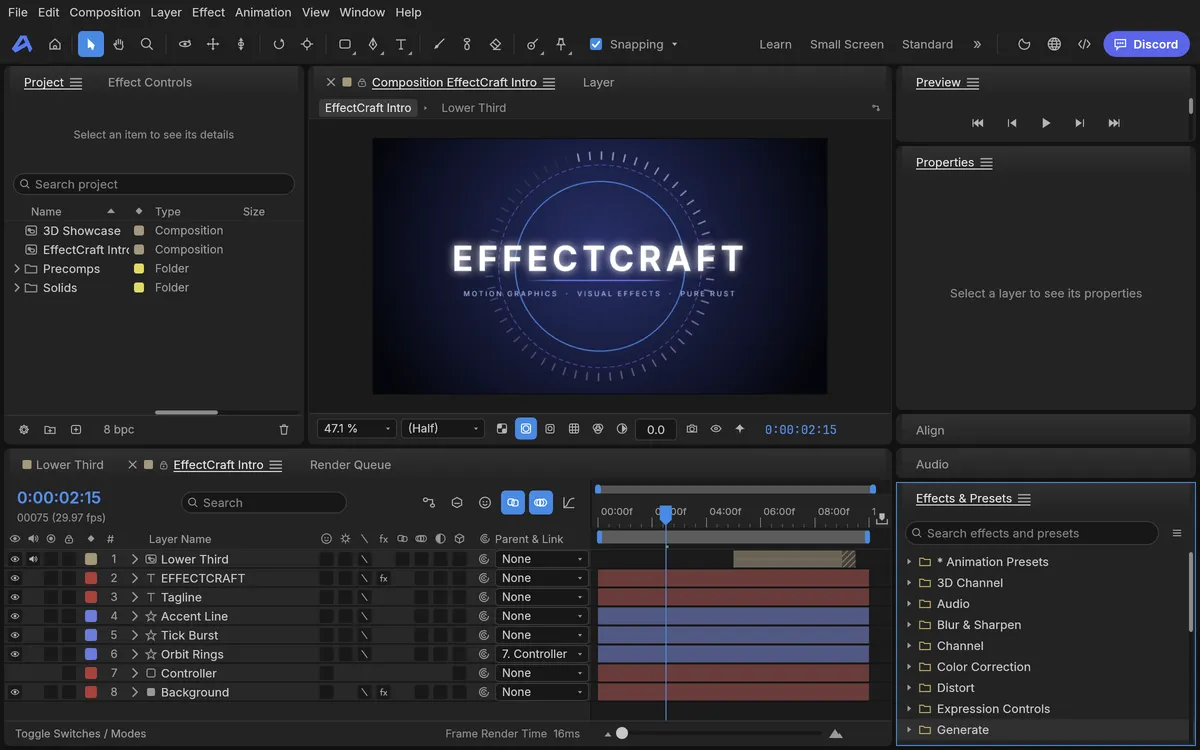1200x750 pixels.
Task: Toggle the highlighted region button in viewer footer
Action: [x=526, y=429]
